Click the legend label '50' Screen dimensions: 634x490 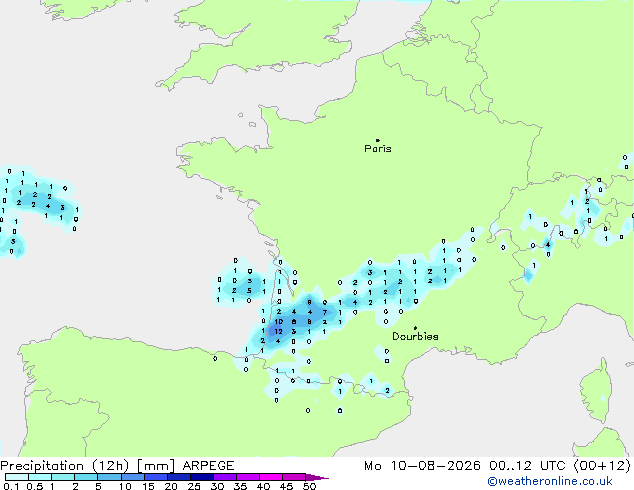309,486
